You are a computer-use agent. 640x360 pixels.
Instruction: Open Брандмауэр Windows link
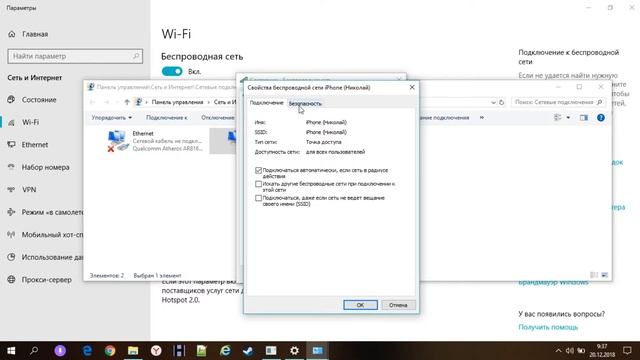553,282
